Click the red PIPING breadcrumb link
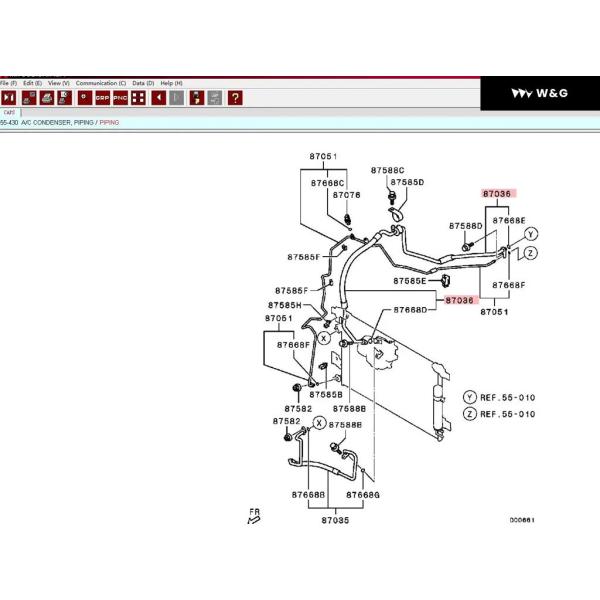The width and height of the screenshot is (600, 600). pos(109,122)
